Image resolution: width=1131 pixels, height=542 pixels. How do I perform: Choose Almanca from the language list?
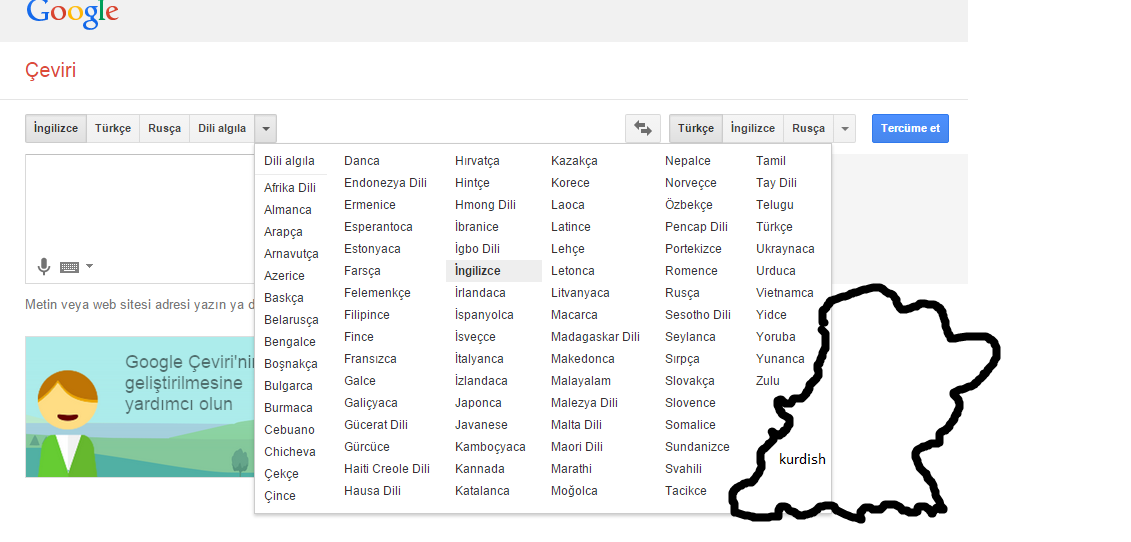pos(288,210)
